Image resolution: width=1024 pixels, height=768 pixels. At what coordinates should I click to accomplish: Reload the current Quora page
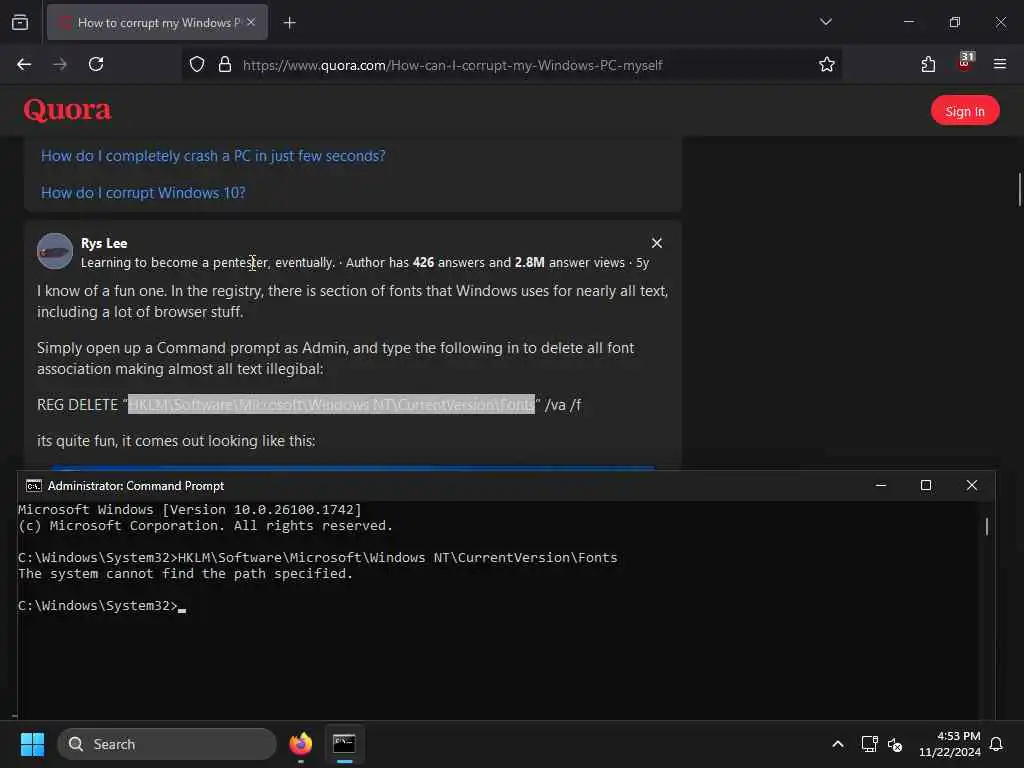[x=96, y=64]
